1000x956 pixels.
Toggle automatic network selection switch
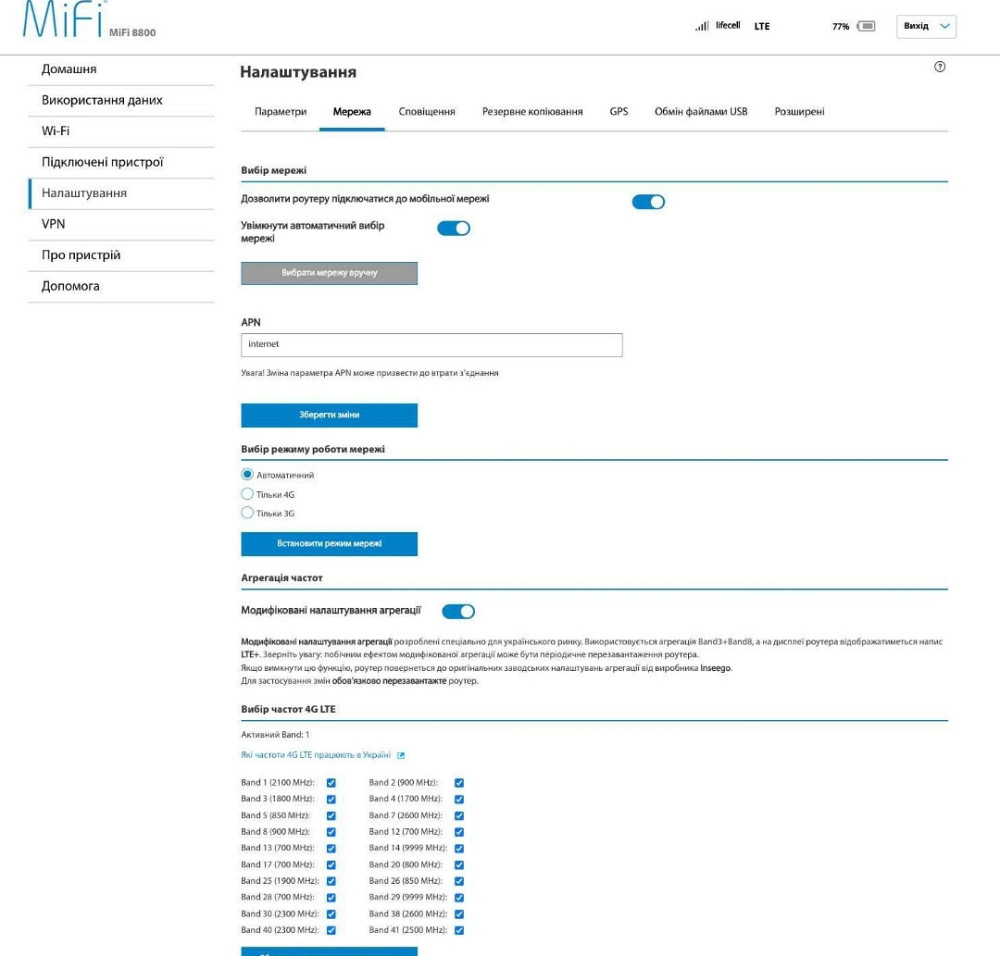point(453,228)
